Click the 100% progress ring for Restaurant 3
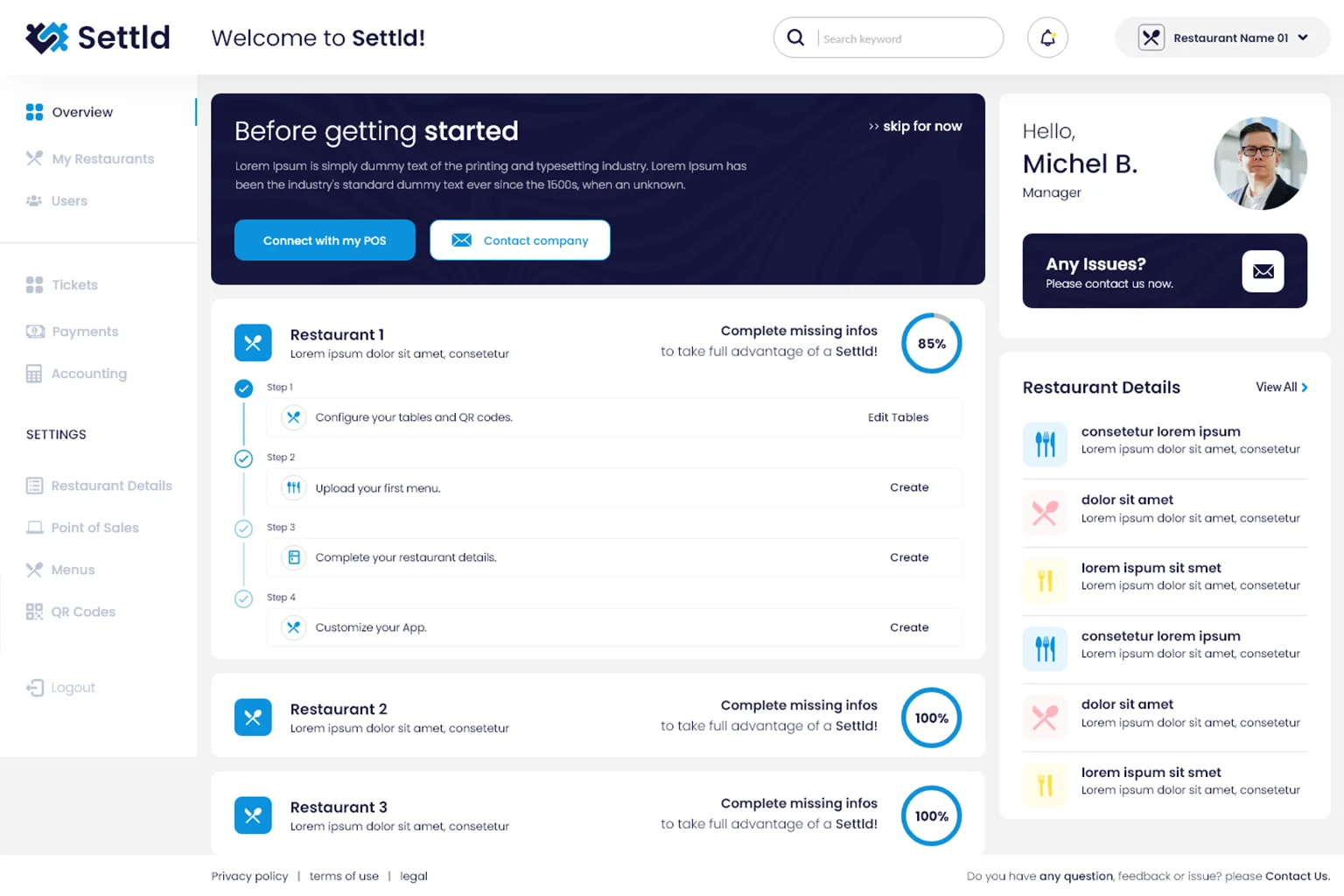This screenshot has height=896, width=1344. 932,815
